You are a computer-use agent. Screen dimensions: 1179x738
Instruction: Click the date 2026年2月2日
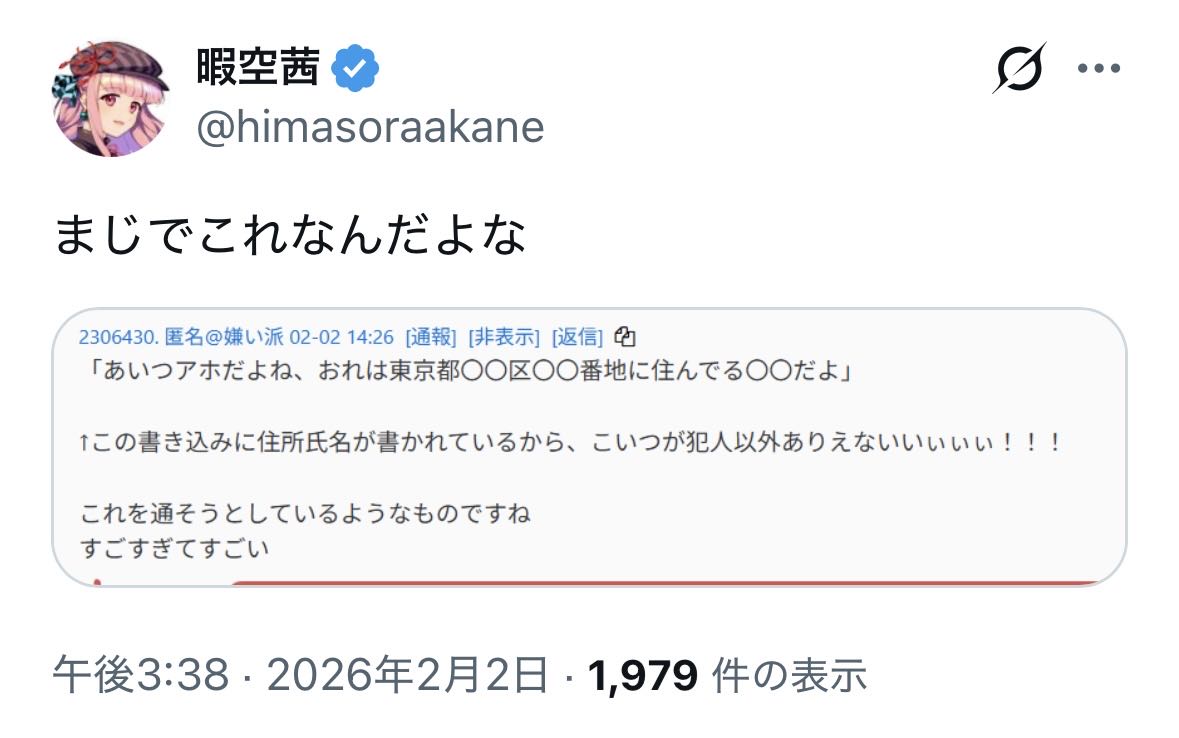pyautogui.click(x=410, y=677)
